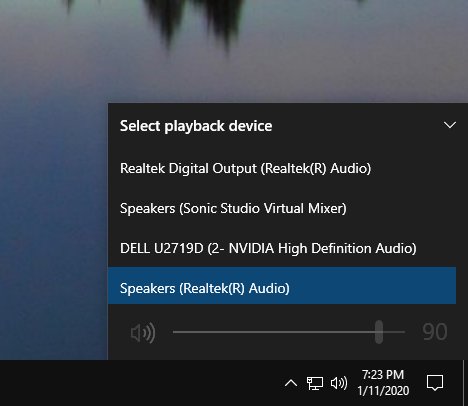
Task: Choose DELL U2719D NVIDIA audio output
Action: point(282,248)
